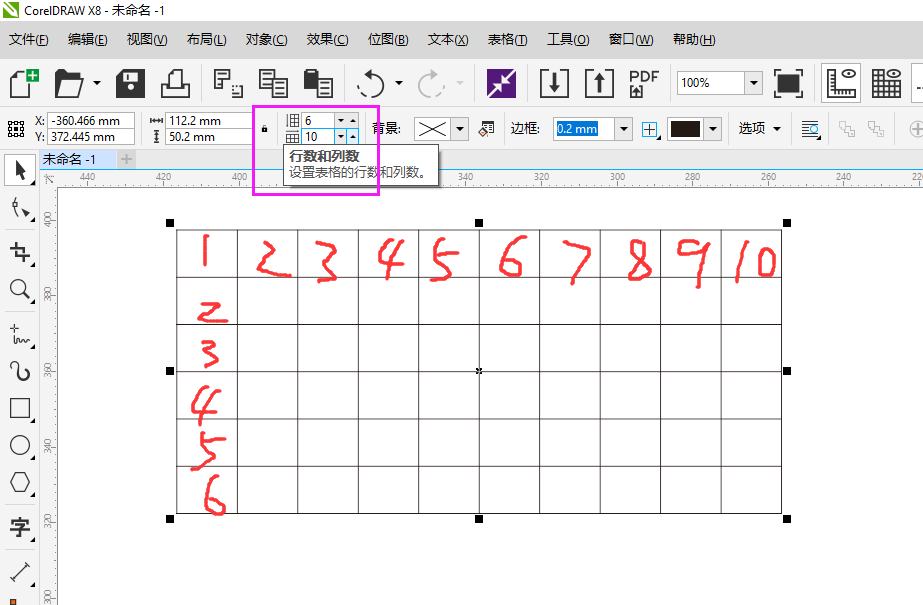Open the 效果(C) menu
This screenshot has height=605, width=923.
(x=327, y=39)
